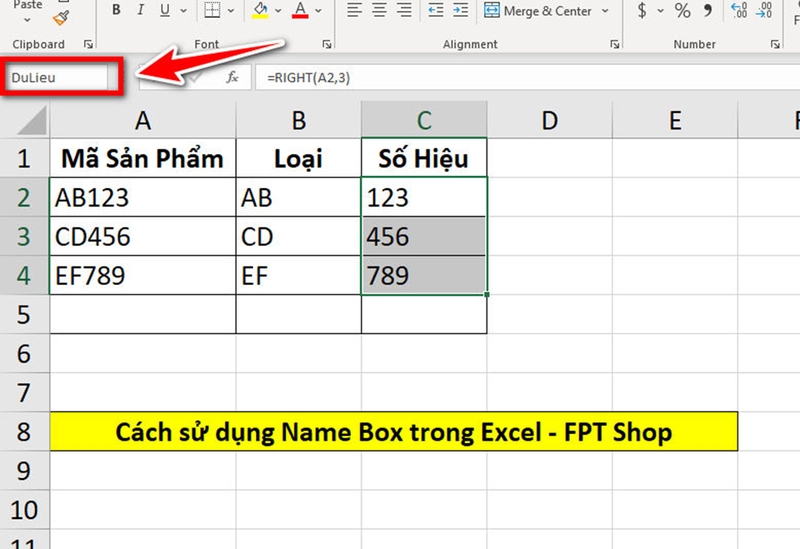
Task: Select yellow merged cell 'Cách sử dụng Name Box'
Action: [394, 432]
